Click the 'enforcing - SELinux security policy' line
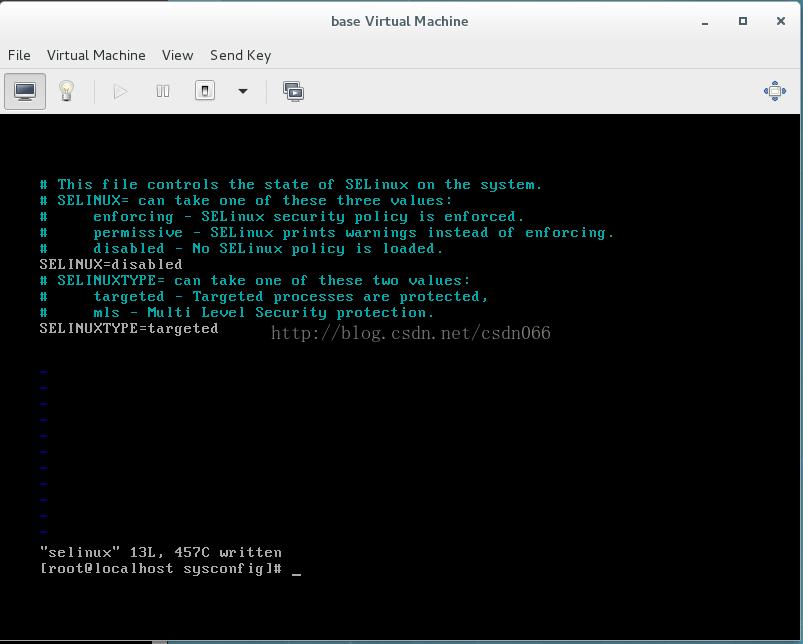The height and width of the screenshot is (644, 803). (x=282, y=217)
